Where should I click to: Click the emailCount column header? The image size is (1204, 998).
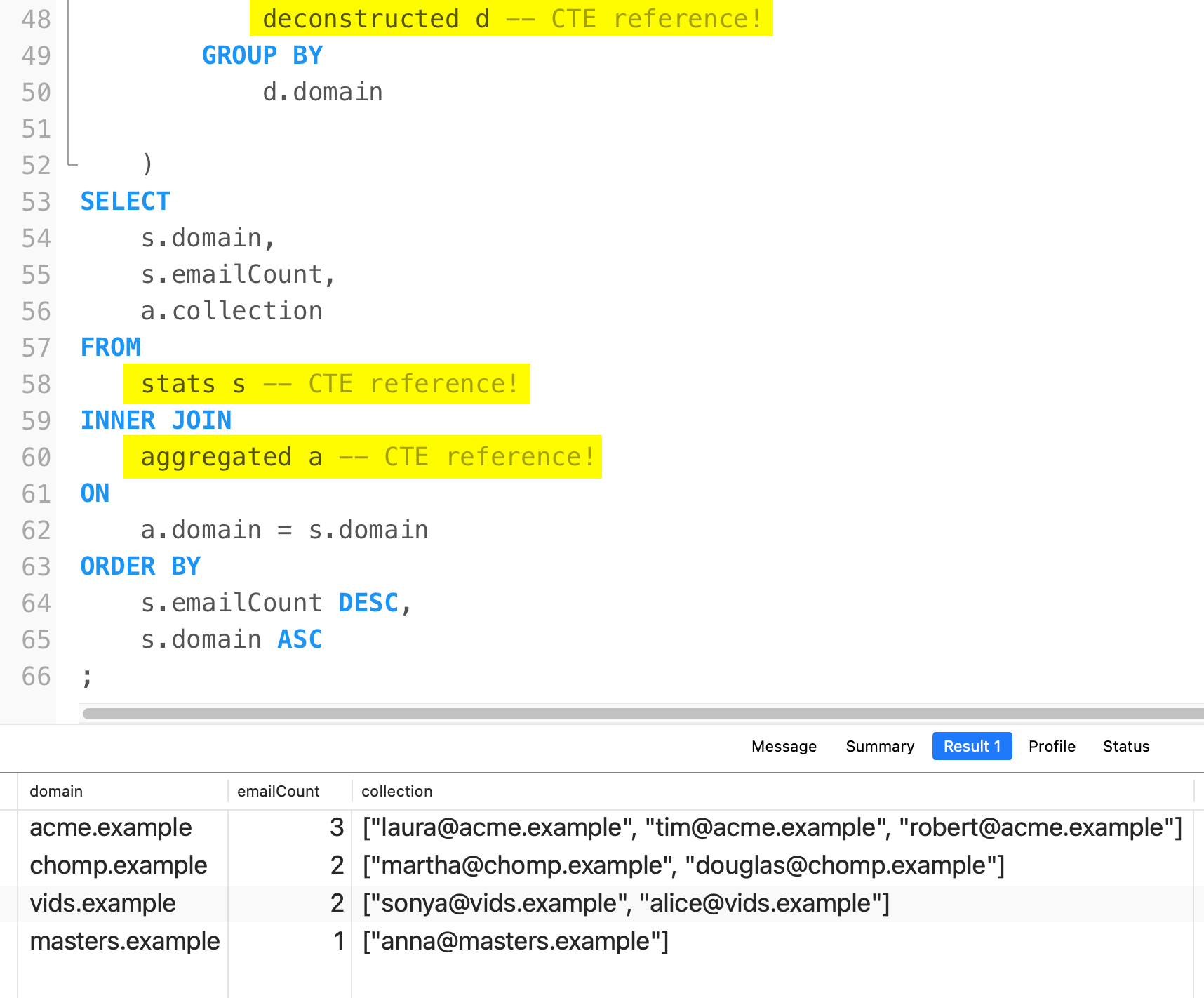(x=279, y=791)
